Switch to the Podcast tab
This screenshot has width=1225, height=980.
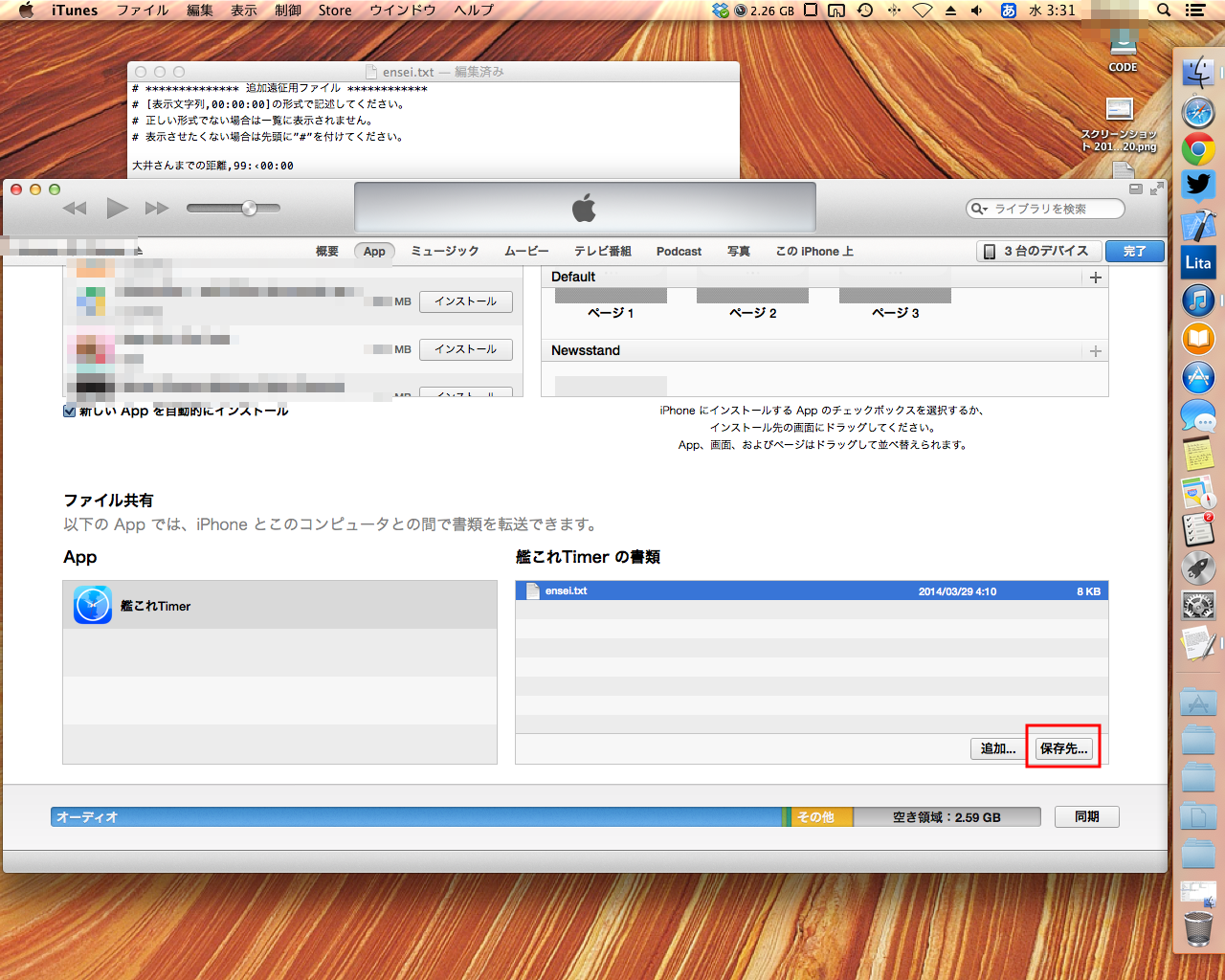tap(679, 252)
